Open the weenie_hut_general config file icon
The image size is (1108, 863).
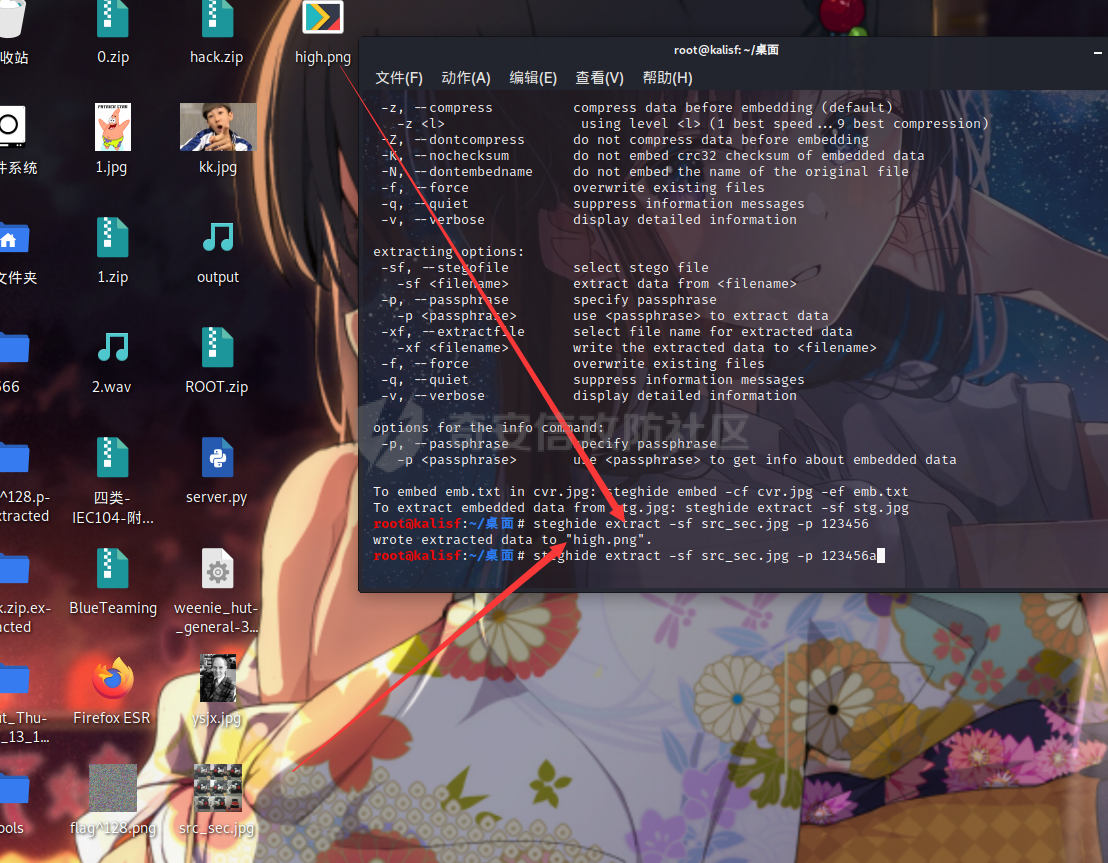(x=217, y=568)
